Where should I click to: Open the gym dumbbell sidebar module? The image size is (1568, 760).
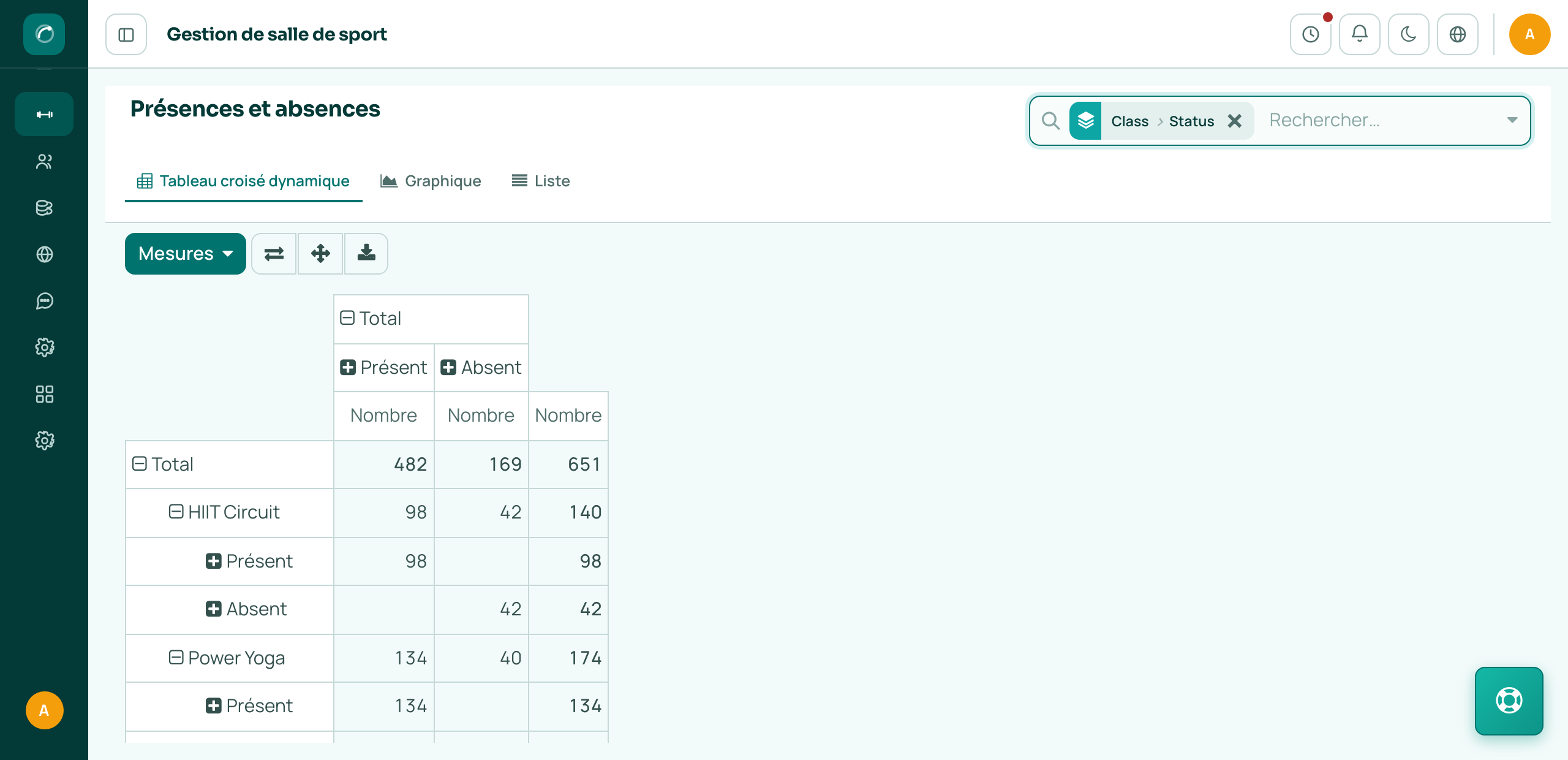click(x=44, y=114)
